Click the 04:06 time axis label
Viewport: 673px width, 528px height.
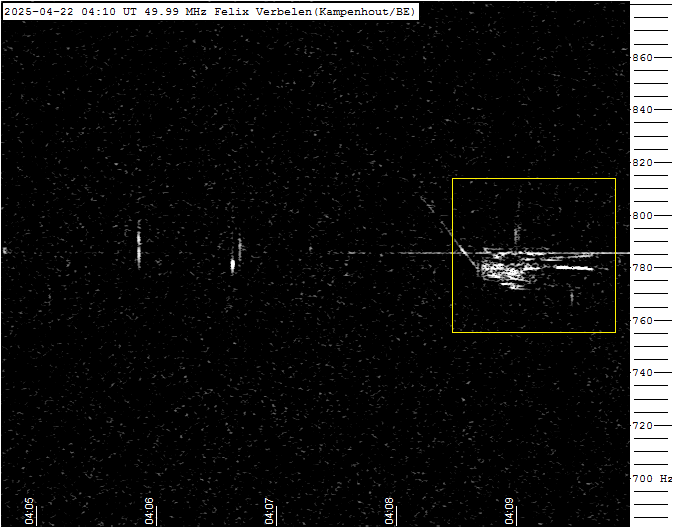tap(149, 511)
